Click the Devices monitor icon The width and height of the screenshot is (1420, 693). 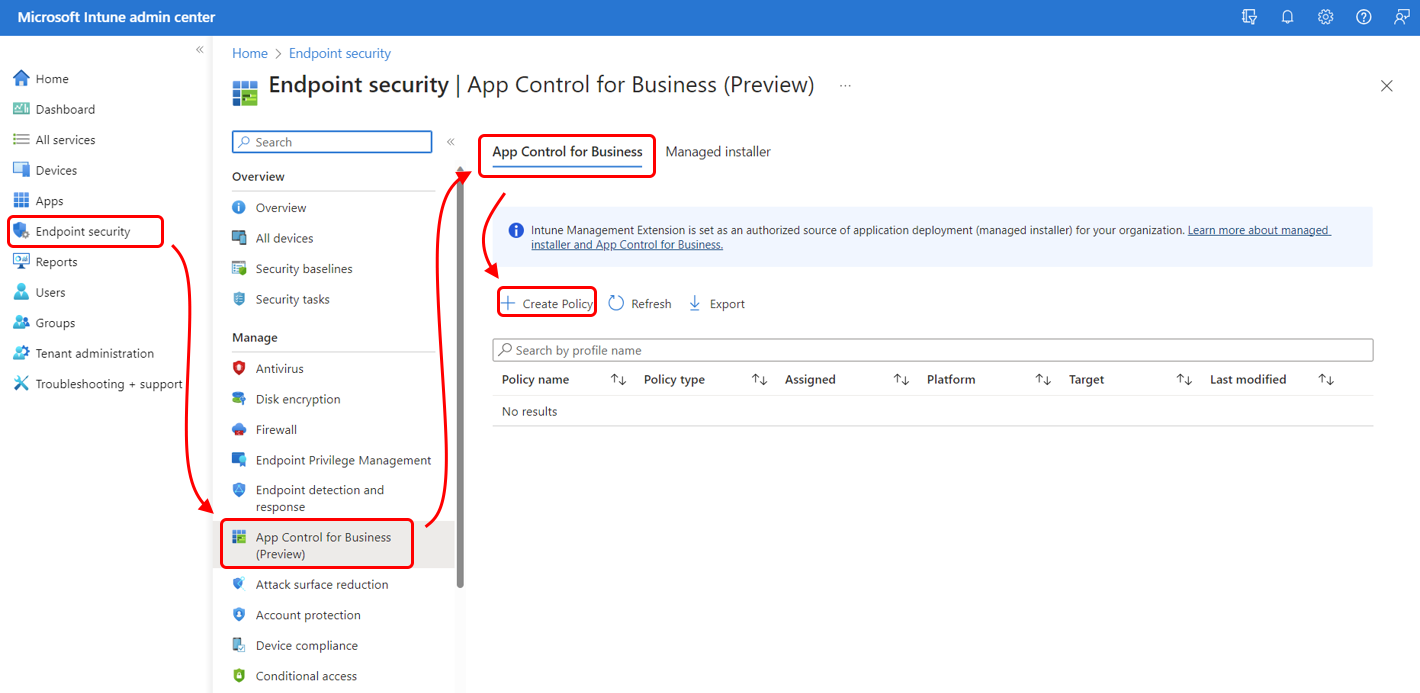tap(21, 170)
